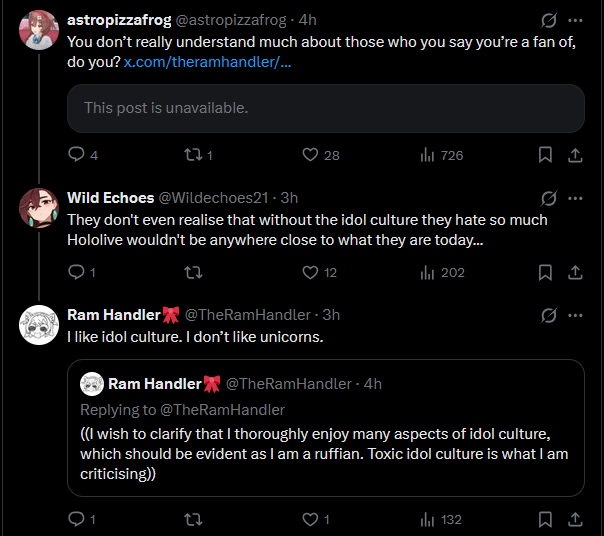Like astropizzafrog's post with 28 likes
The image size is (604, 536).
pos(310,155)
